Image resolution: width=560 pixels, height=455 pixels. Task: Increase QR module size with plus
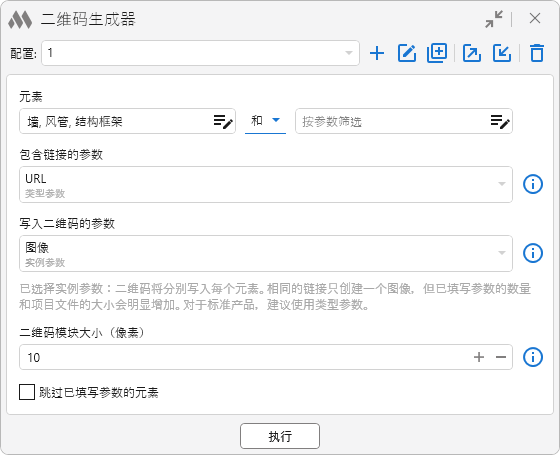479,357
